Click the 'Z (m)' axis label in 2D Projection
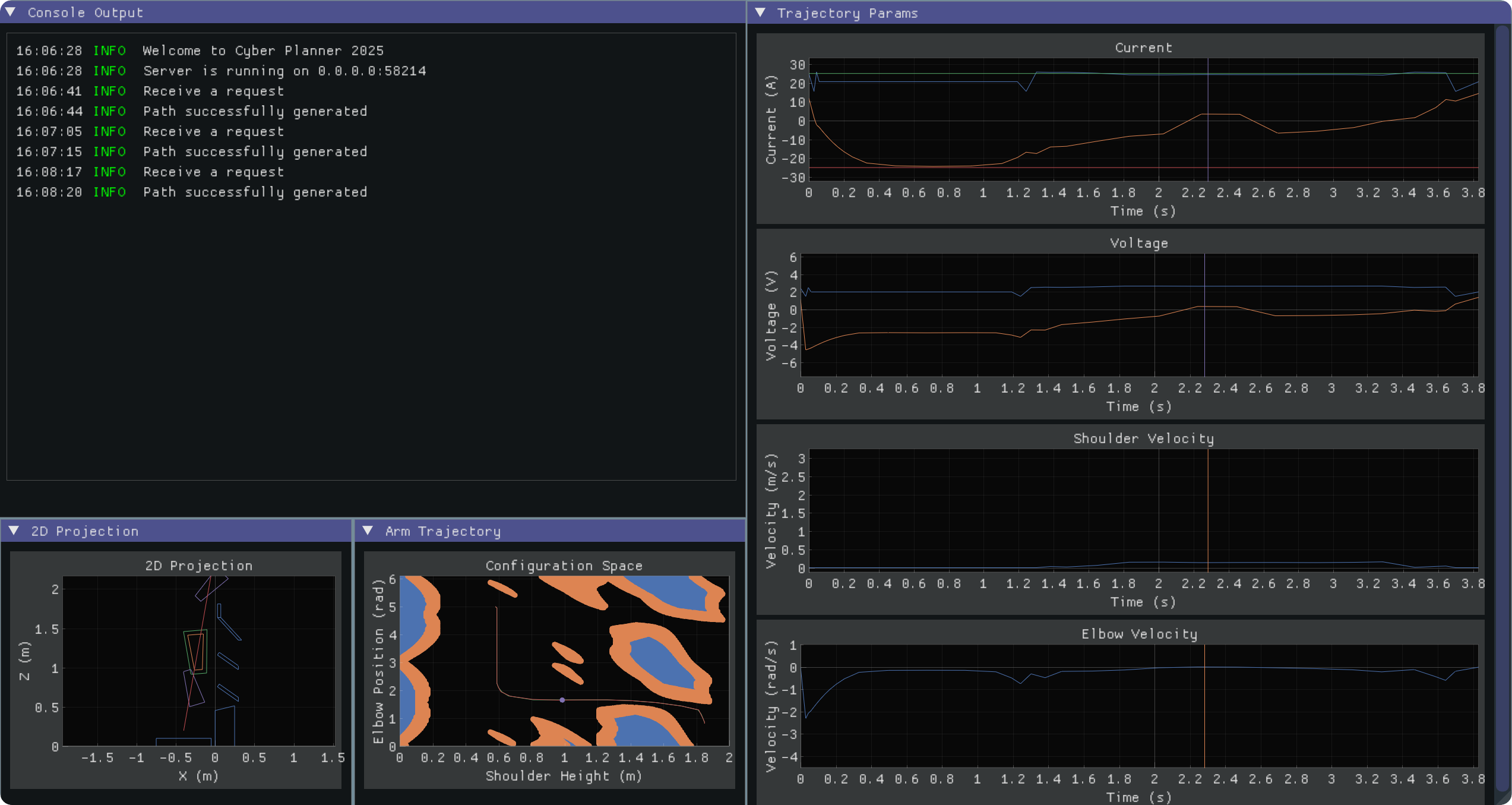 click(24, 661)
